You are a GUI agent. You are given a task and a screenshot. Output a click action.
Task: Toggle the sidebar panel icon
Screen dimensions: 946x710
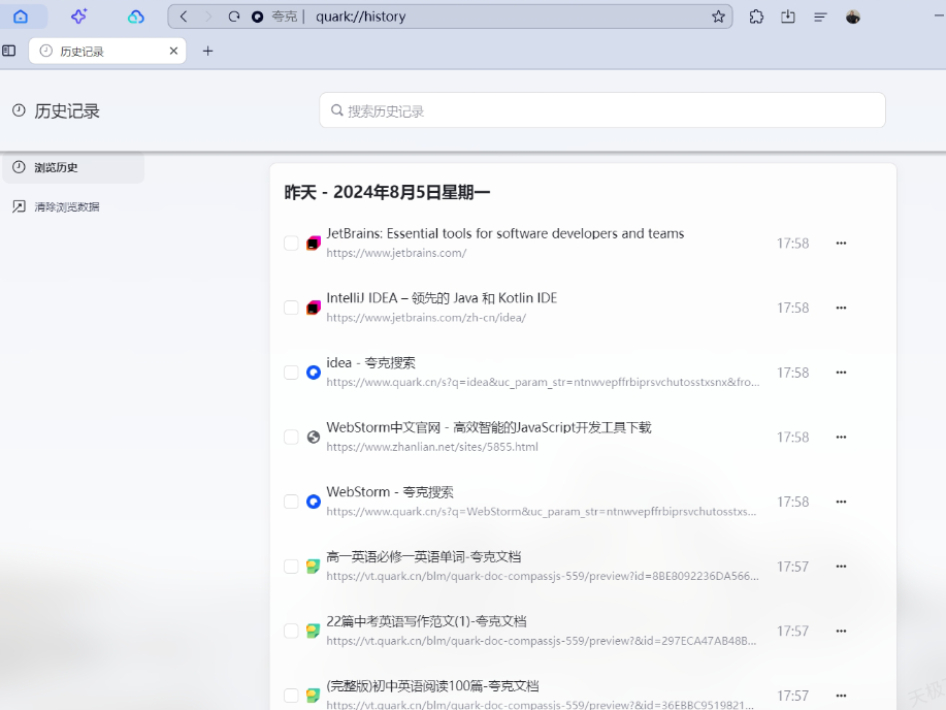point(9,51)
